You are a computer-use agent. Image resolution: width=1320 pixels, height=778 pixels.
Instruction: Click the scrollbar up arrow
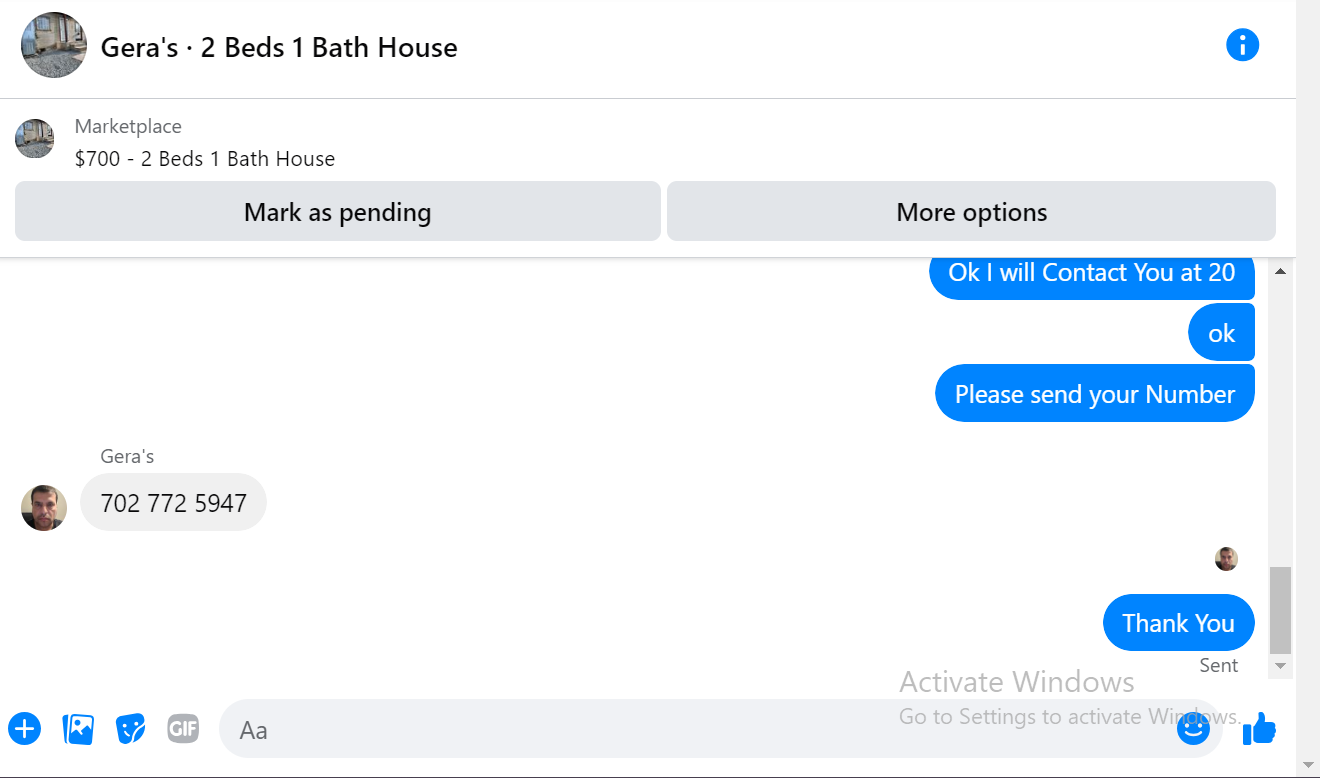[x=1280, y=271]
